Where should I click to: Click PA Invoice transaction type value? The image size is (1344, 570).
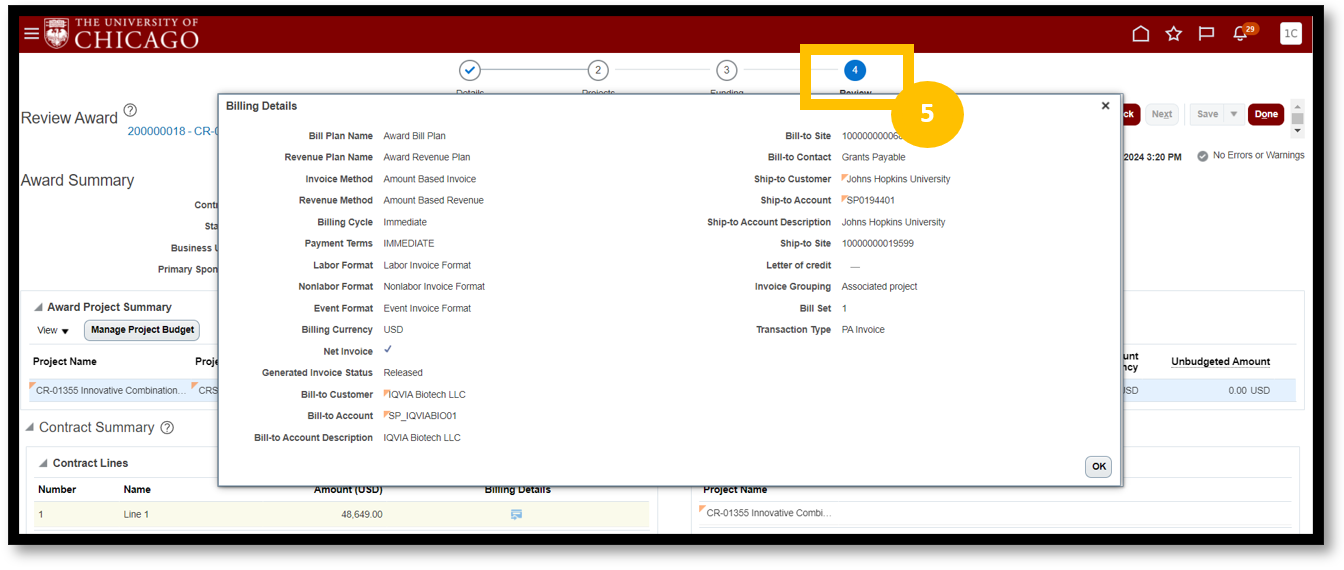[x=863, y=329]
